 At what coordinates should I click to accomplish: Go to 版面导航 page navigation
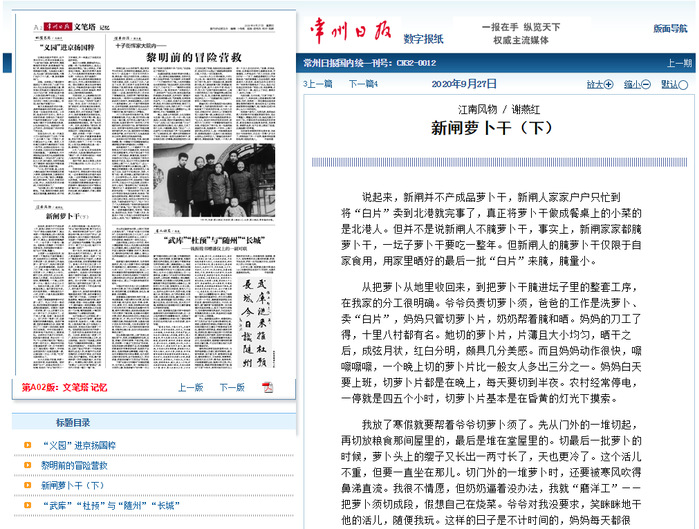point(669,29)
